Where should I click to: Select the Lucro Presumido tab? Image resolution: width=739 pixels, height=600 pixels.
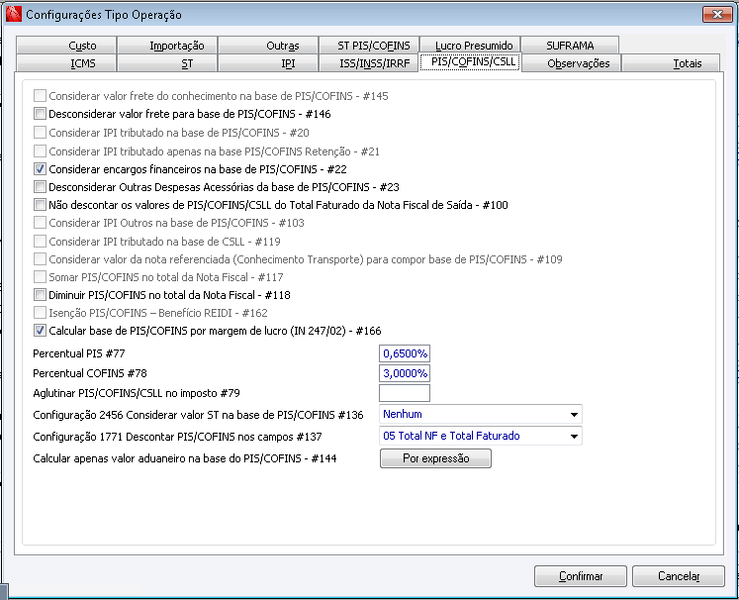pyautogui.click(x=470, y=45)
